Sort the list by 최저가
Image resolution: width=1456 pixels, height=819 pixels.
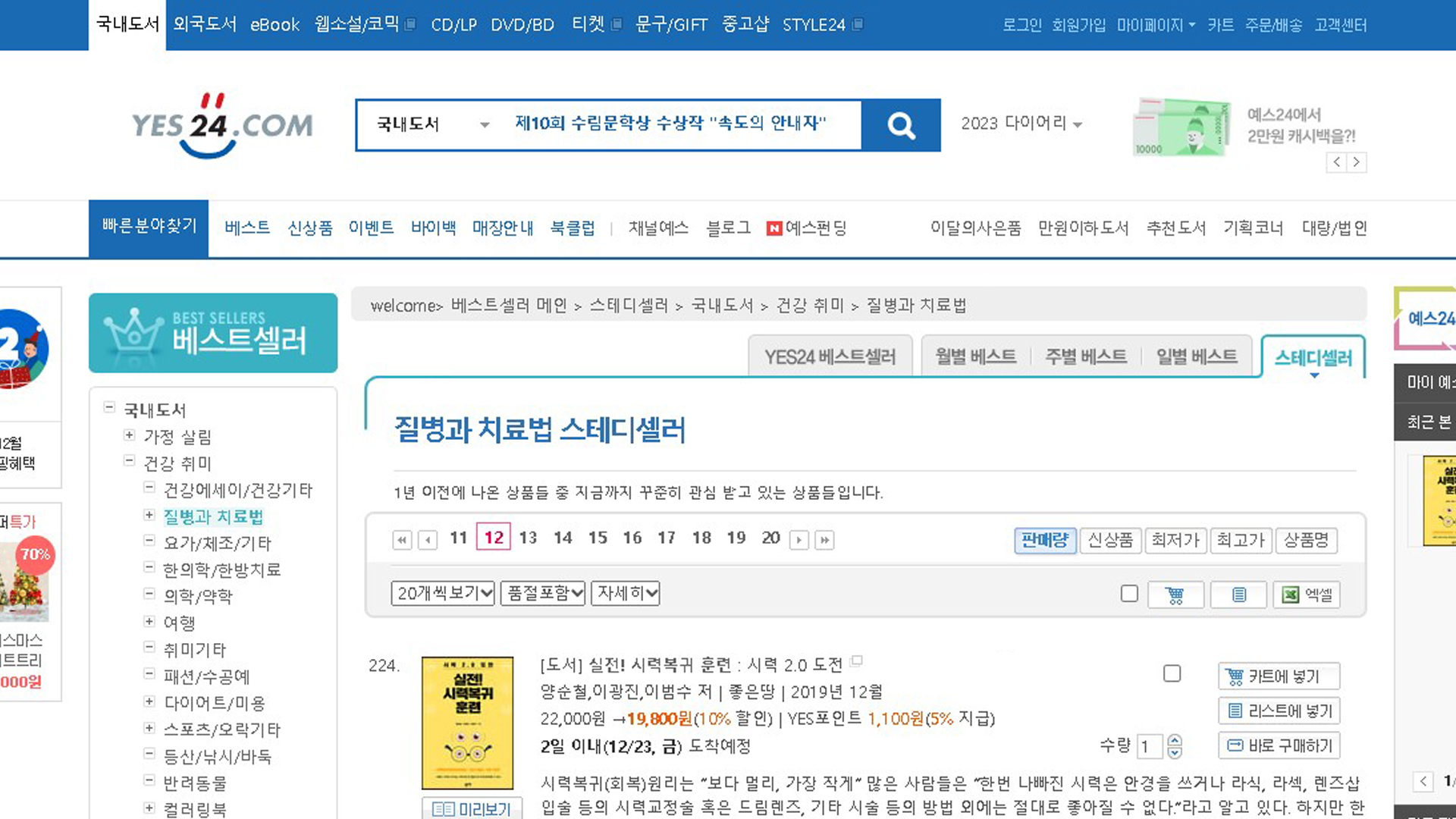click(x=1175, y=540)
